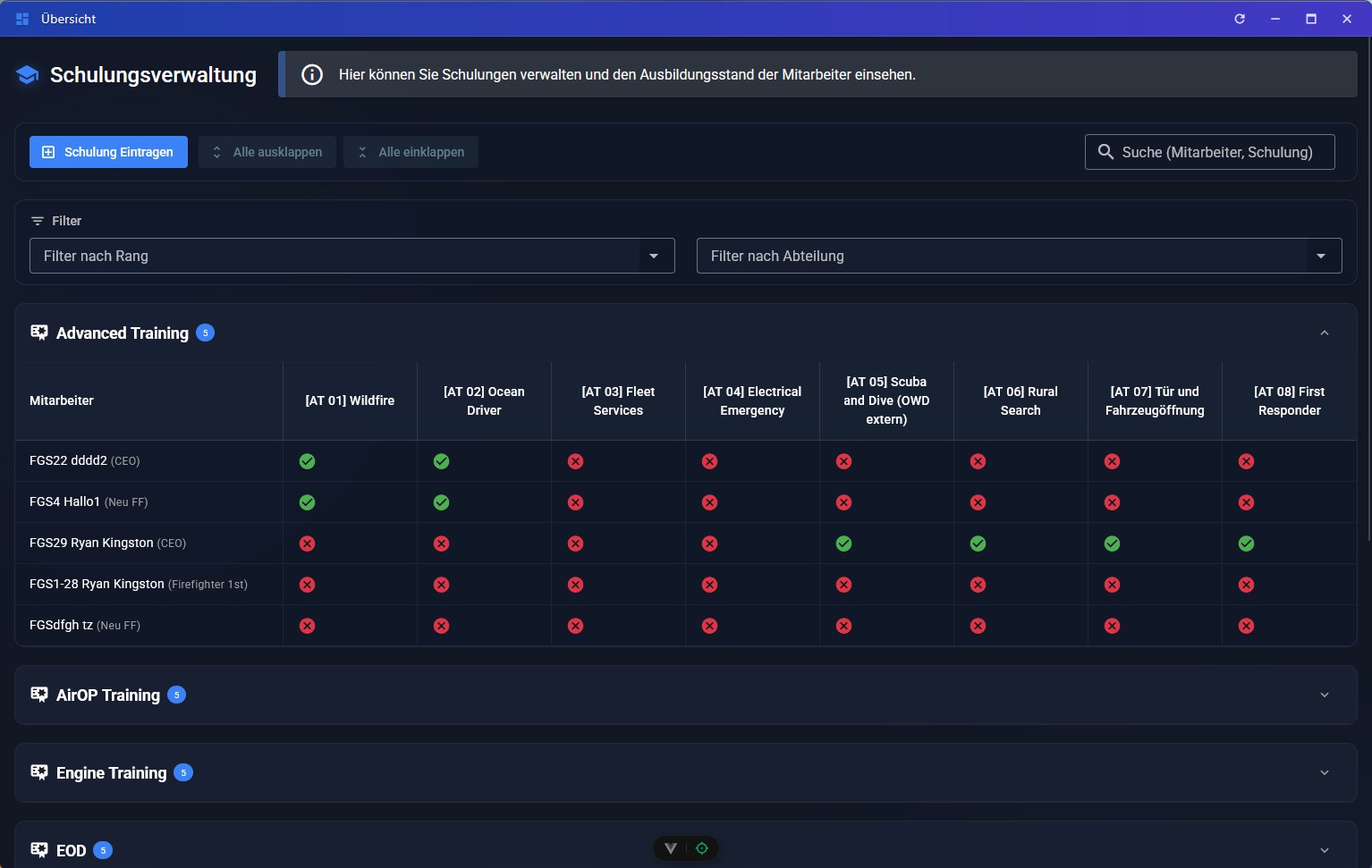Viewport: 1372px width, 868px height.
Task: Click the Engine Training section title
Action: point(111,772)
